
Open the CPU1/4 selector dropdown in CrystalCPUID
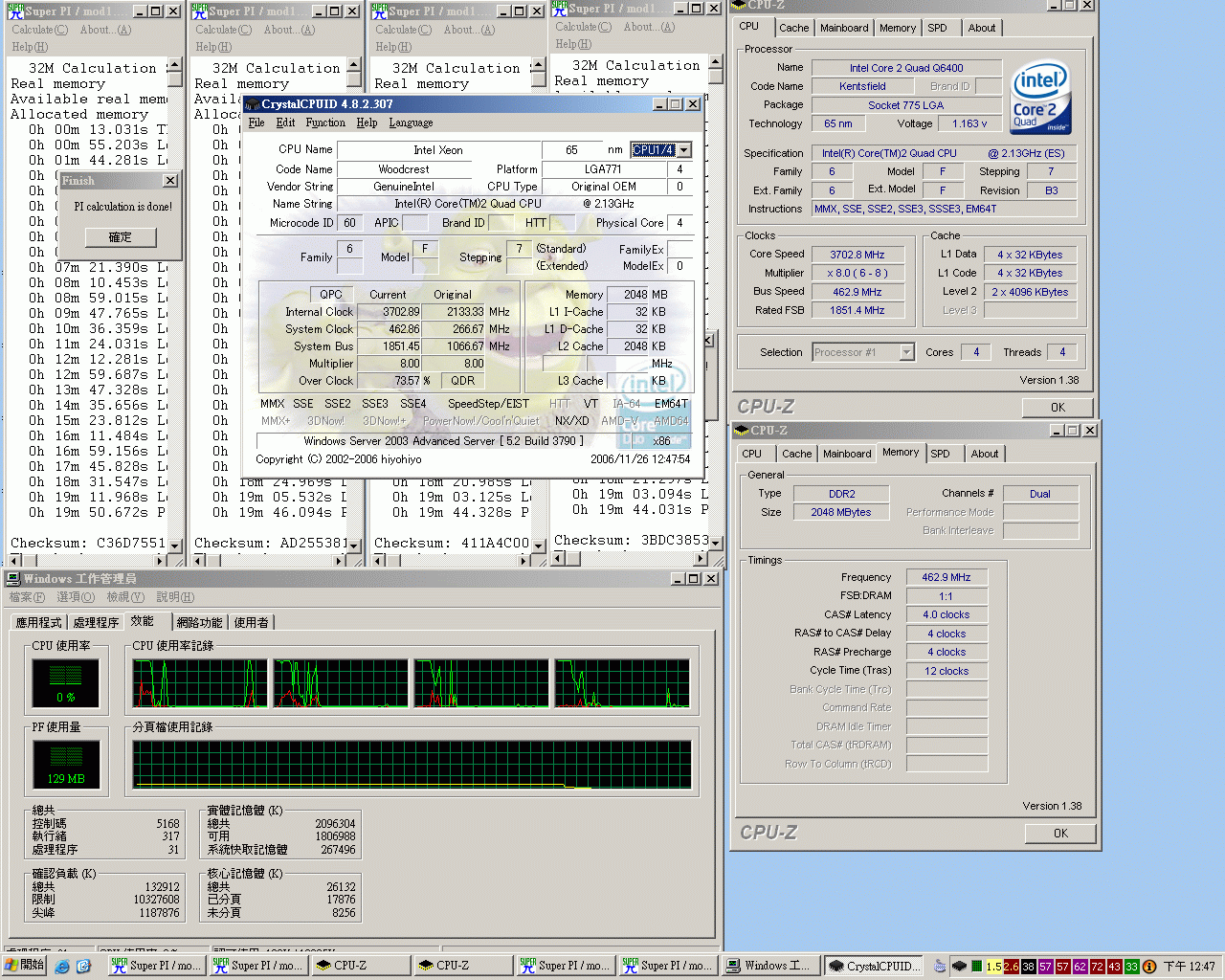tap(683, 149)
